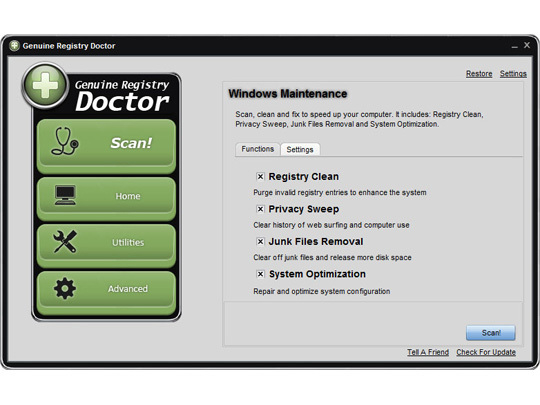Select the Settings tab

(300, 149)
